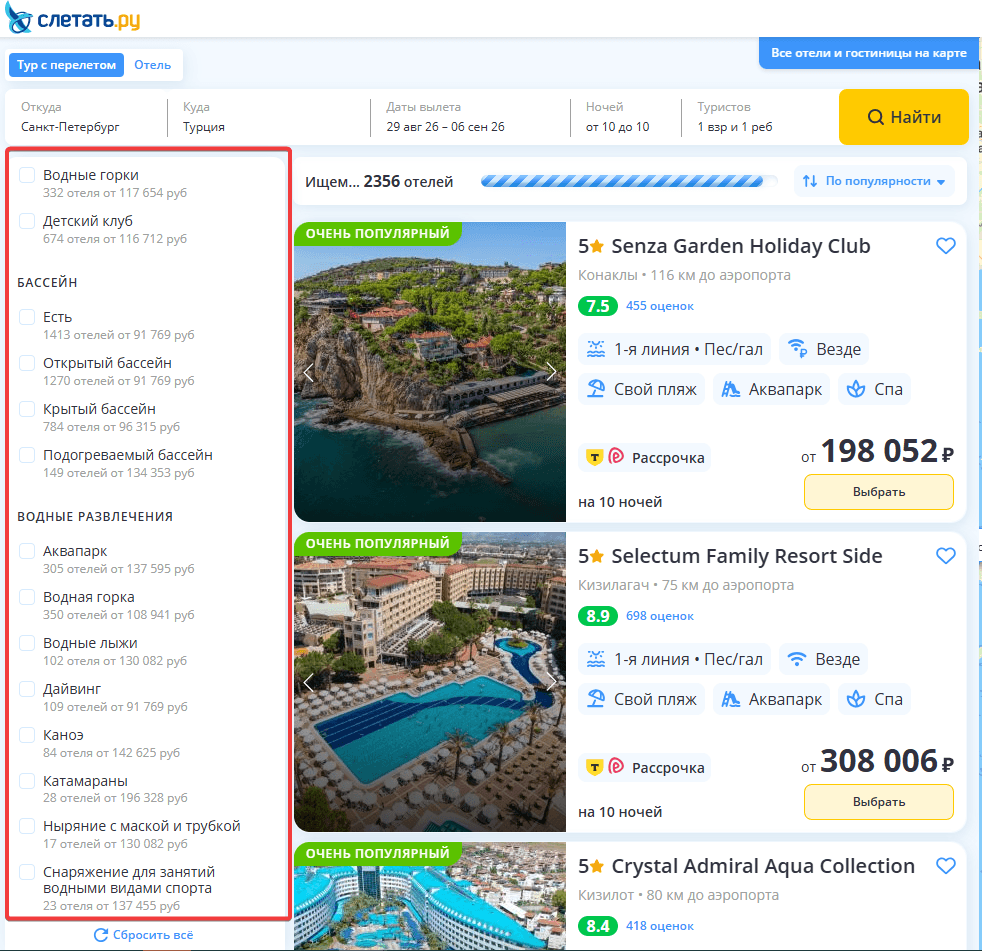Open the 418 оценок reviews link
Viewport: 982px width, 951px height.
click(659, 926)
